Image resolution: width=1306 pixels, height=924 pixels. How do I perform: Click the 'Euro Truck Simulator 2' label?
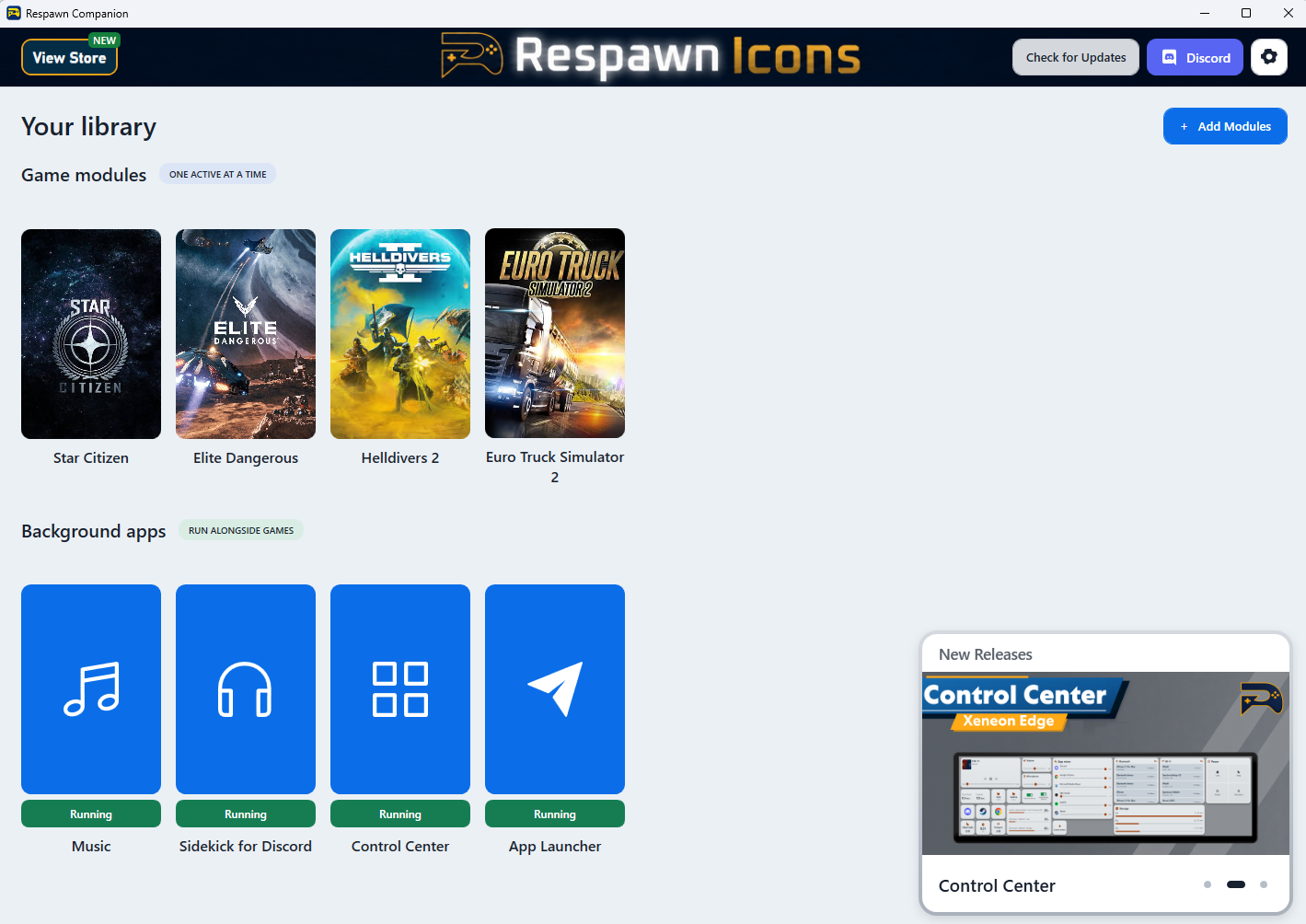[555, 467]
